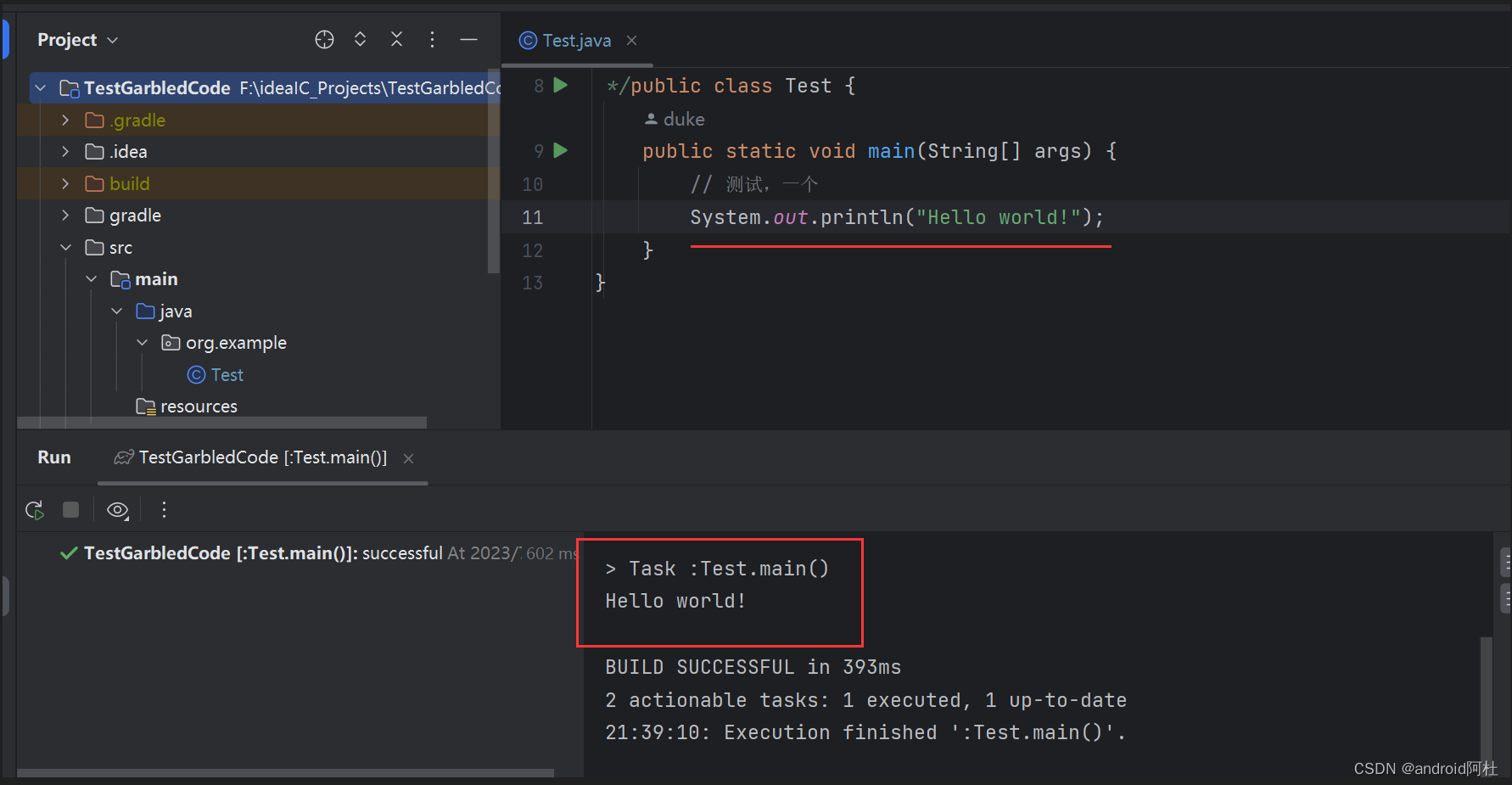
Task: Click the Project tree horizontal scrollbar
Action: tap(222, 422)
